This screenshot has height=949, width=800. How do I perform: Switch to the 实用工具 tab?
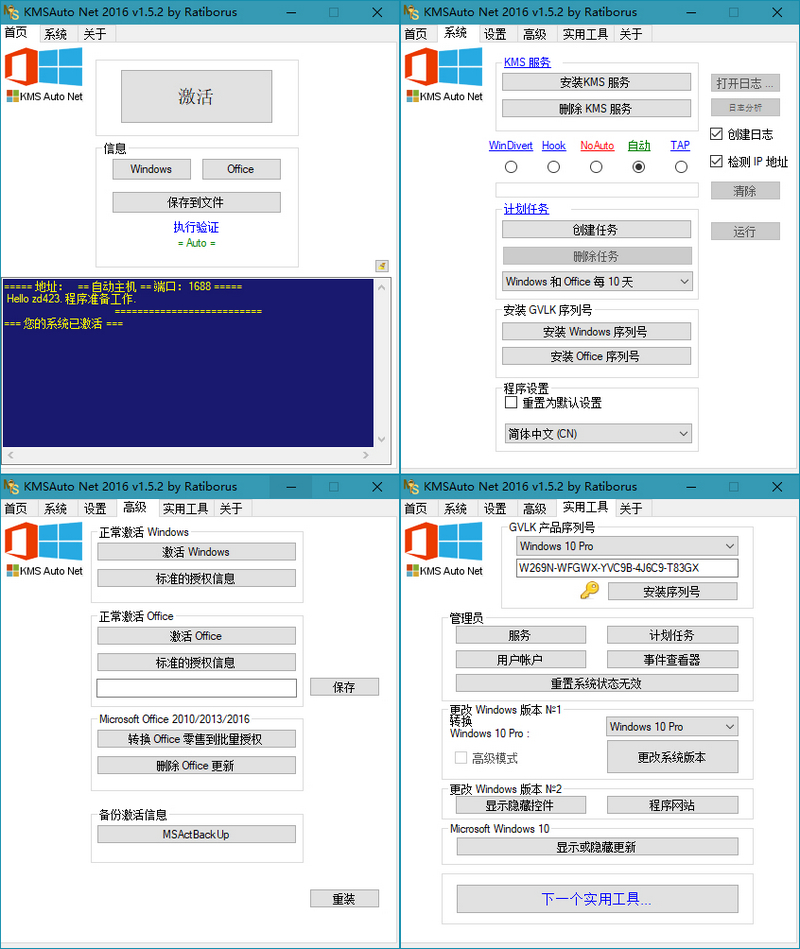(585, 33)
